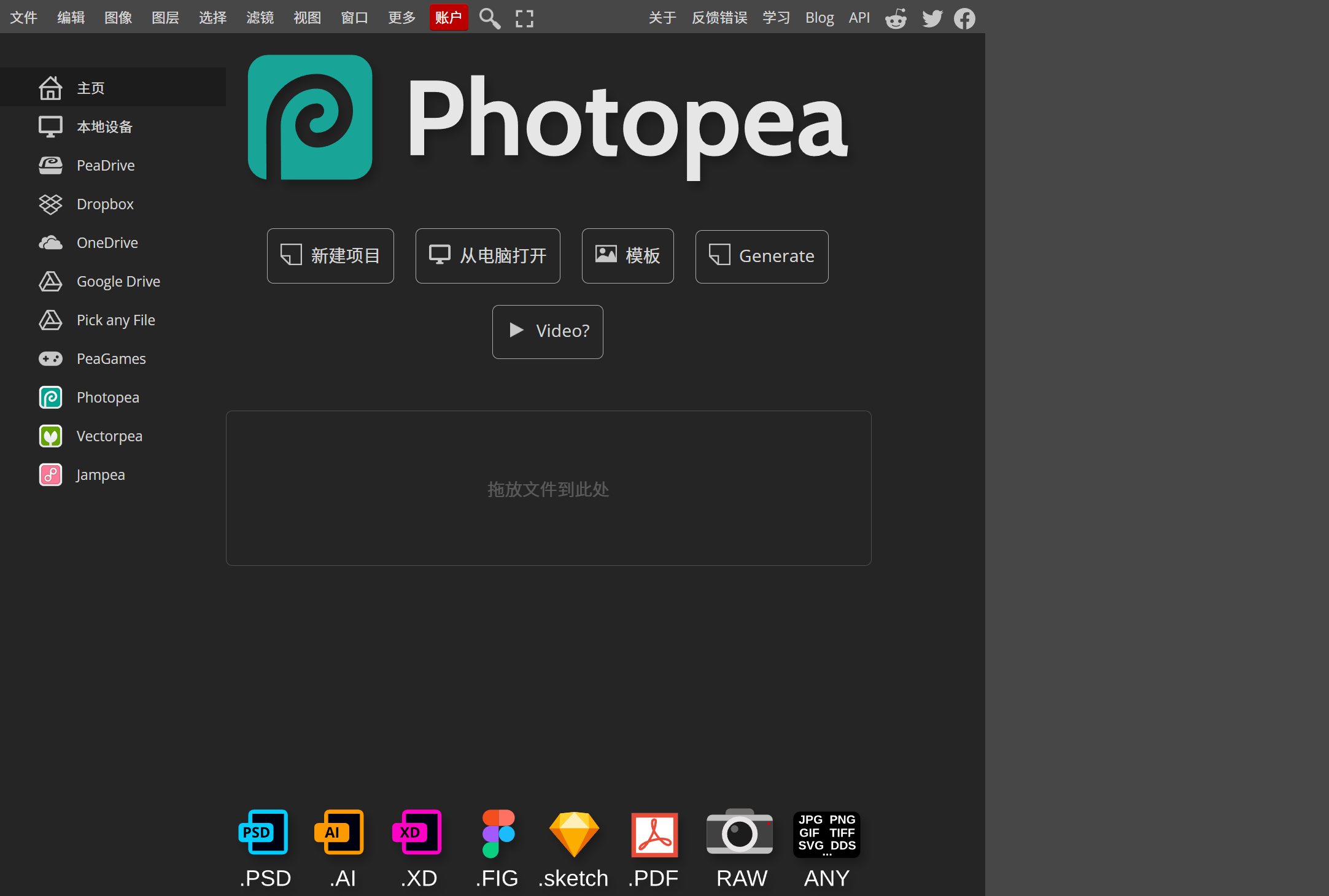Open the Twitter bird icon
Image resolution: width=1329 pixels, height=896 pixels.
click(932, 18)
